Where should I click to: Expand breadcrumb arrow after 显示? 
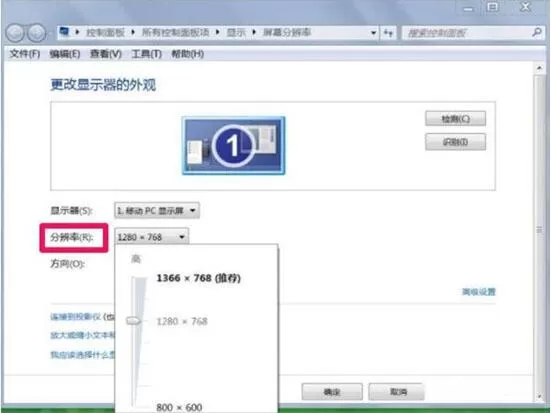(x=254, y=32)
